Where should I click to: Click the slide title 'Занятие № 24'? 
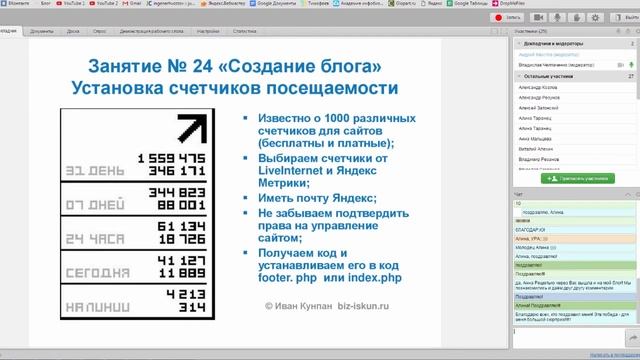pyautogui.click(x=235, y=66)
